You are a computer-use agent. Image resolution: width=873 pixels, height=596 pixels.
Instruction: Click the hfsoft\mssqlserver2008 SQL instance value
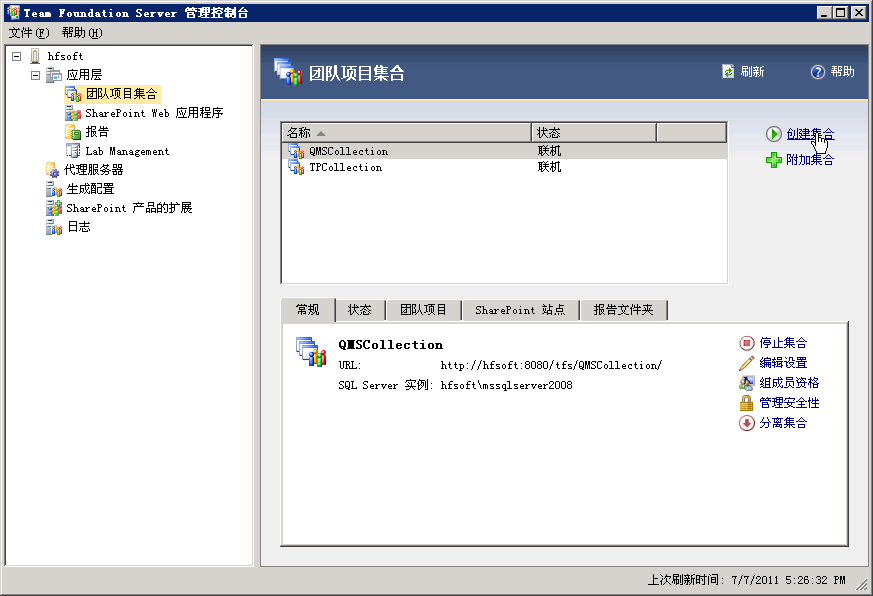tap(506, 385)
